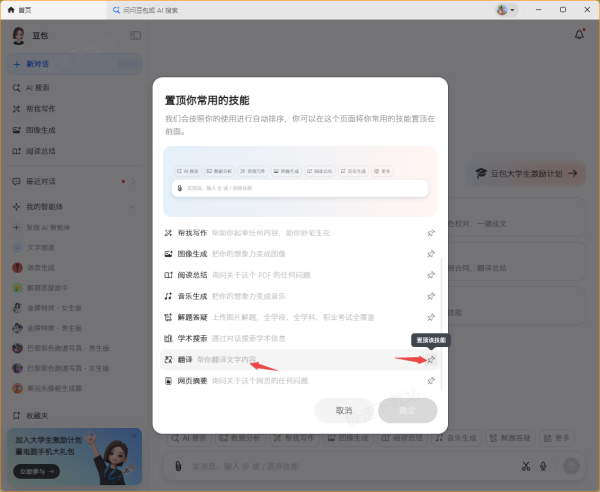The height and width of the screenshot is (492, 600).
Task: Pin the 阅读总结 skill
Action: coord(431,275)
